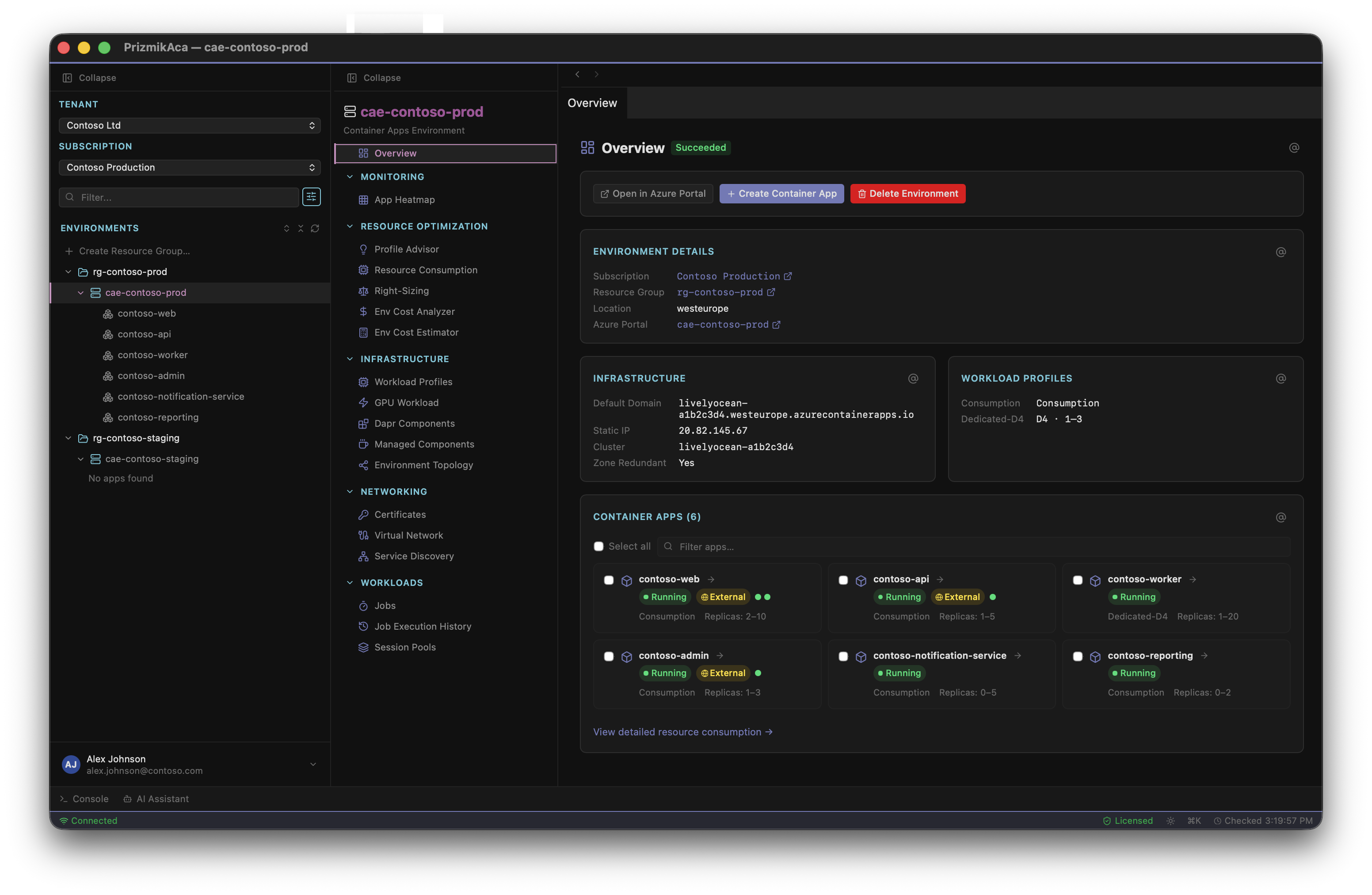1372x895 pixels.
Task: Select contoso-worker in the environments tree
Action: (152, 355)
